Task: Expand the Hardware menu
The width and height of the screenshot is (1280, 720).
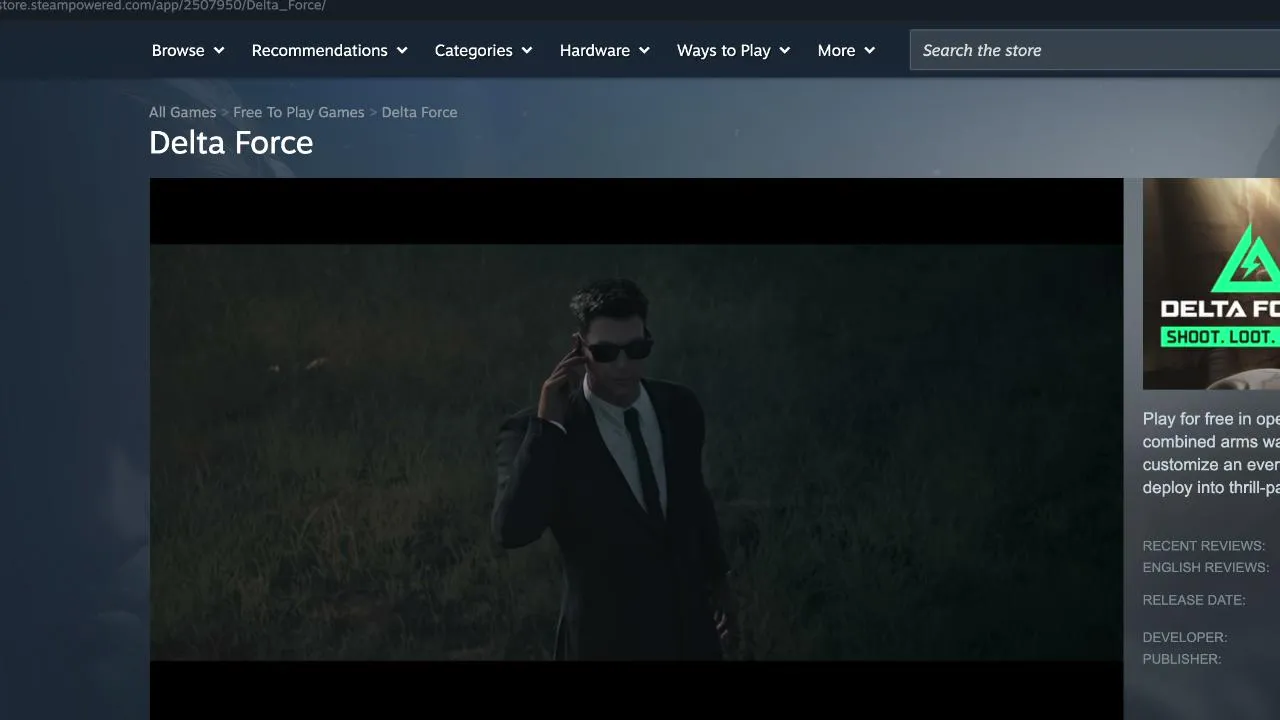Action: click(x=605, y=50)
